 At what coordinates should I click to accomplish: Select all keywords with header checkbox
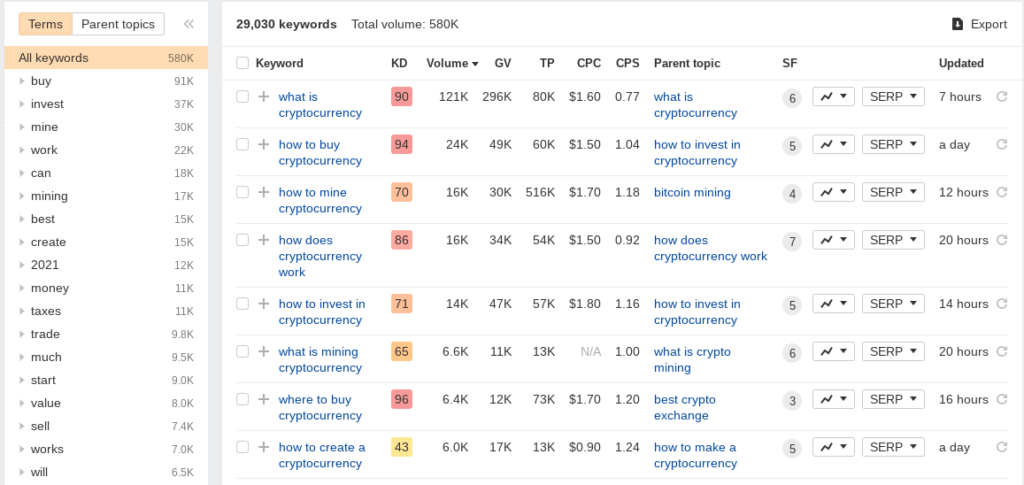point(242,63)
